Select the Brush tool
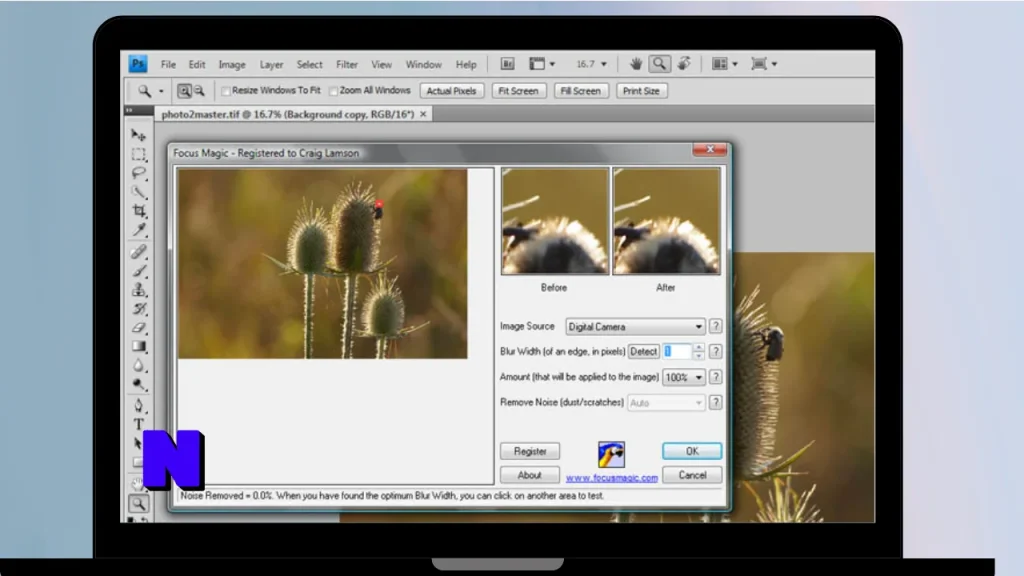1024x576 pixels. (138, 271)
